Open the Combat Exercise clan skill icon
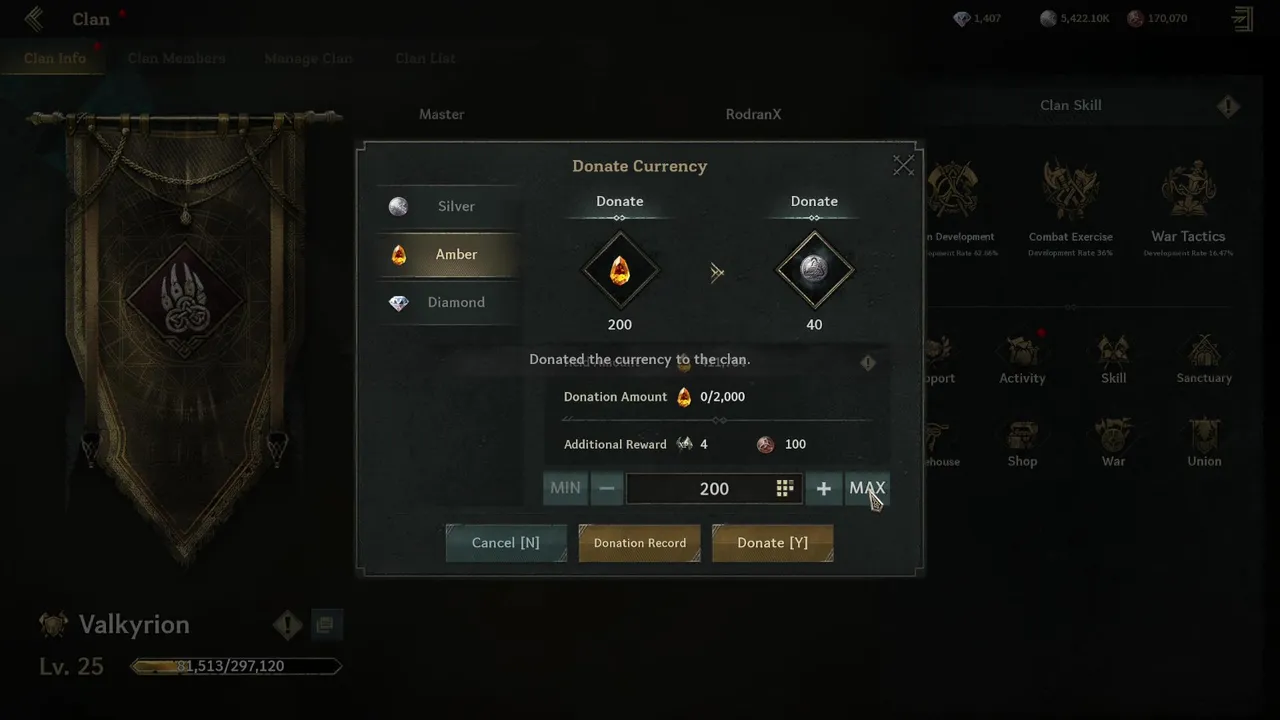Screen dimensions: 1280x720 (x=1070, y=190)
